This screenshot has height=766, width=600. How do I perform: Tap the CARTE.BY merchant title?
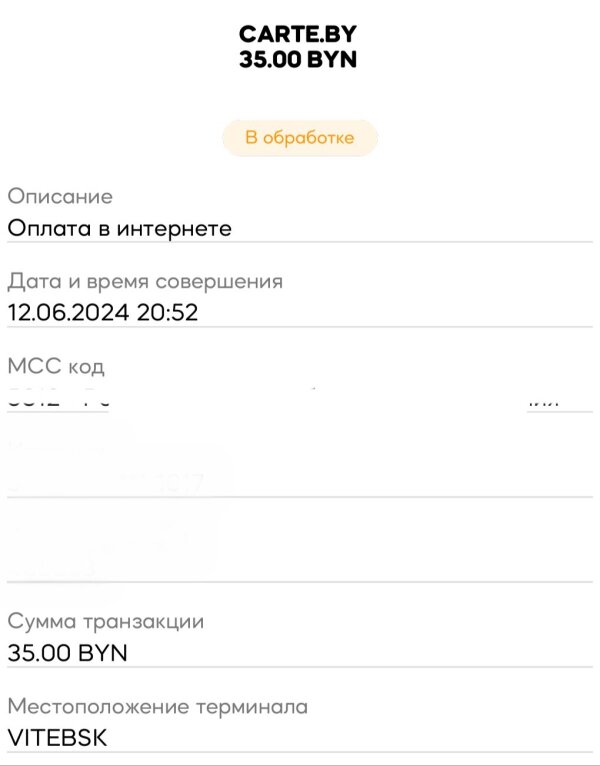pos(298,34)
